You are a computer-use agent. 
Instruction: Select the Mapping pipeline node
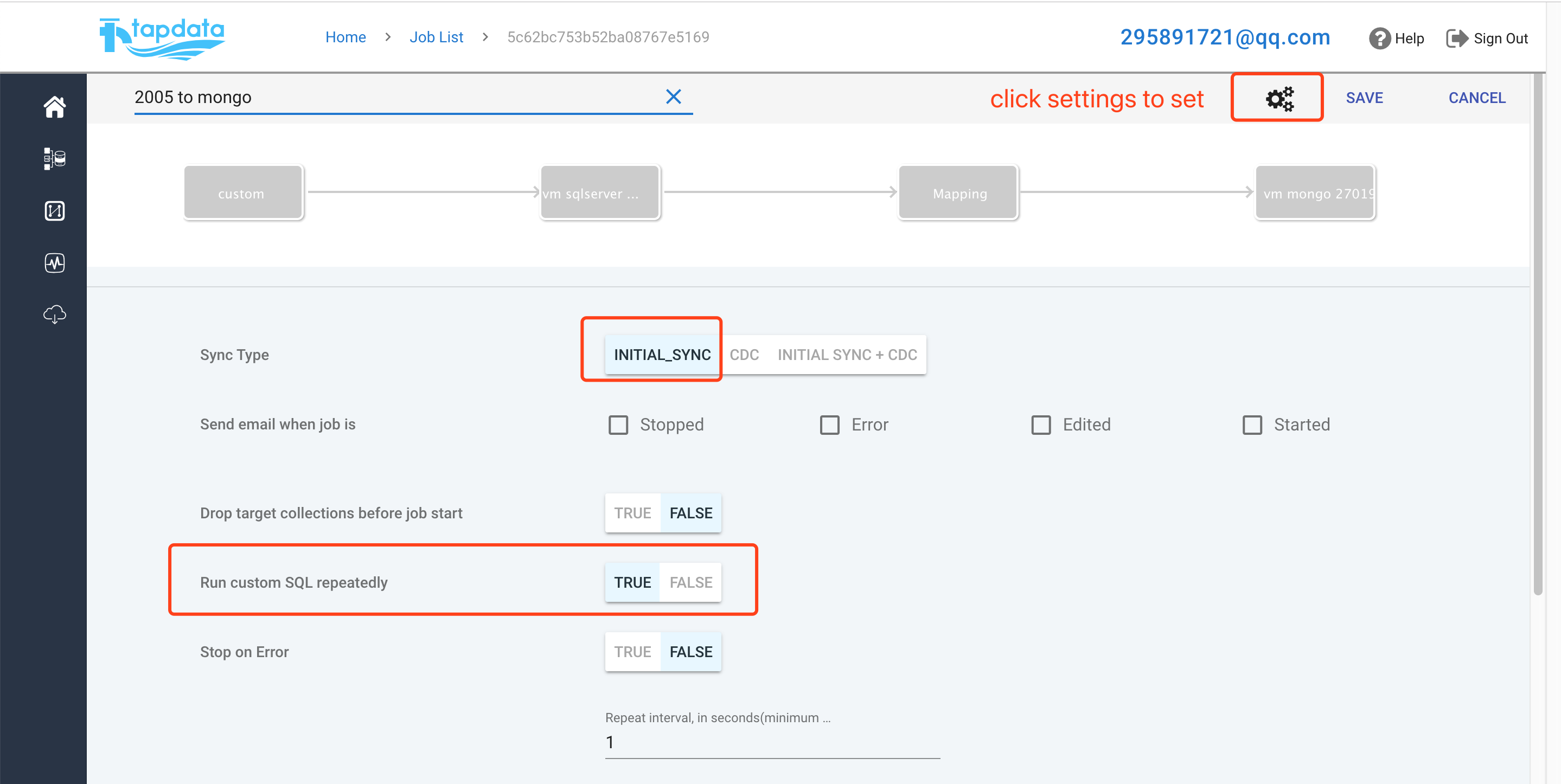(x=958, y=193)
